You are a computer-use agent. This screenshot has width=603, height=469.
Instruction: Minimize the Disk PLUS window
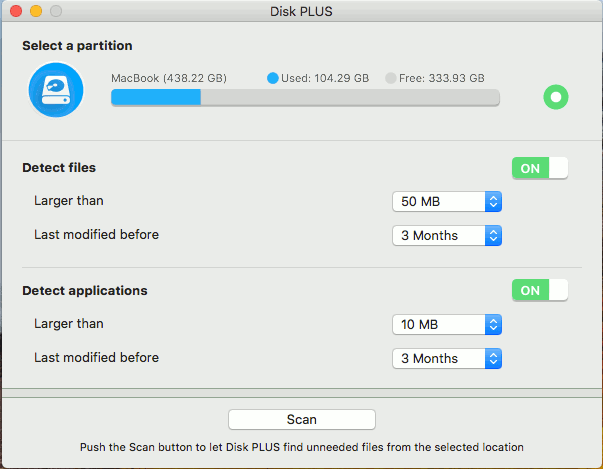pos(36,11)
